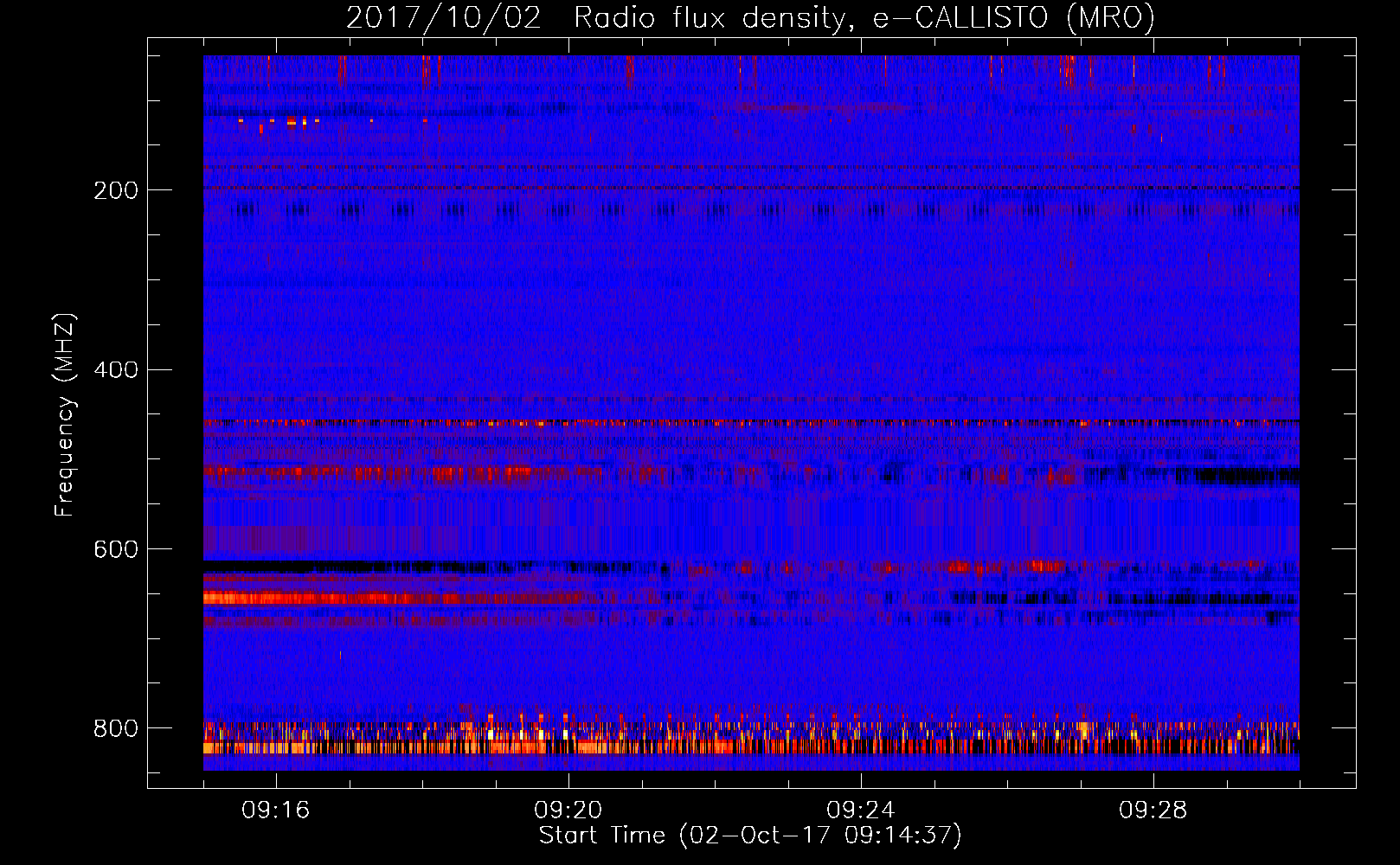The image size is (1400, 865).
Task: Click the "Start Time (02-Oct-17 09:14:37)" label
Action: pos(750,835)
